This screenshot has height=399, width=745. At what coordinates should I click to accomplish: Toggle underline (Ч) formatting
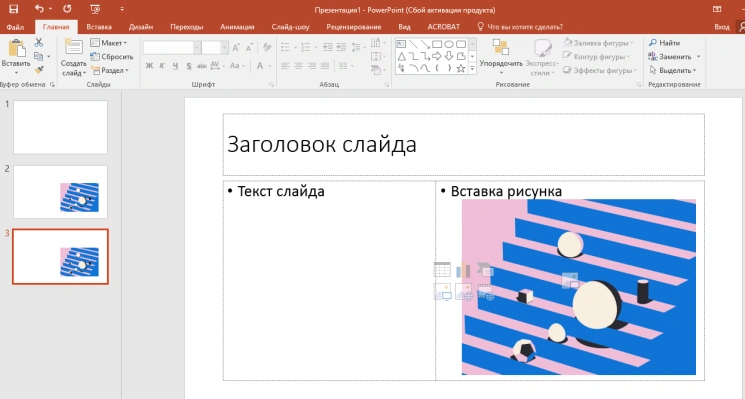point(175,66)
